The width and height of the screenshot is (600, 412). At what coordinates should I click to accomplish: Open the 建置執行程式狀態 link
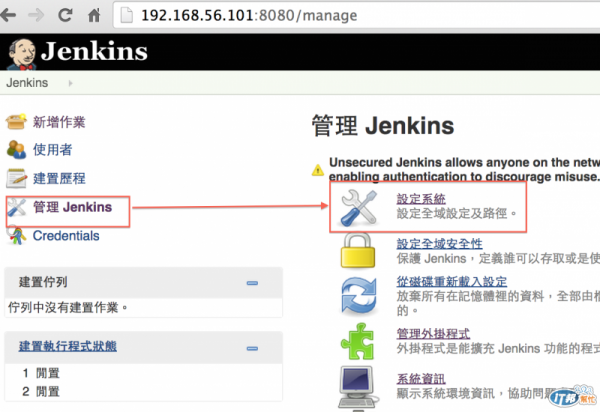68,346
